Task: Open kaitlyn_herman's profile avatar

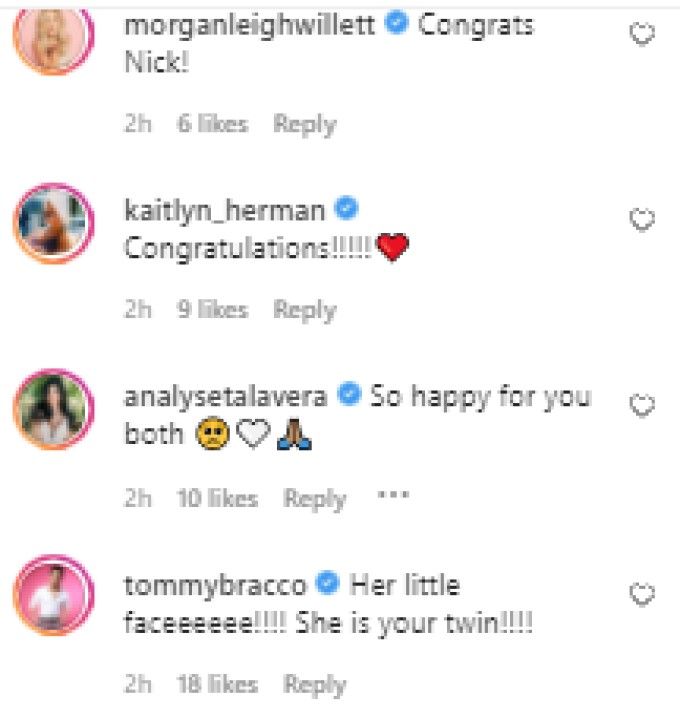Action: 54,223
